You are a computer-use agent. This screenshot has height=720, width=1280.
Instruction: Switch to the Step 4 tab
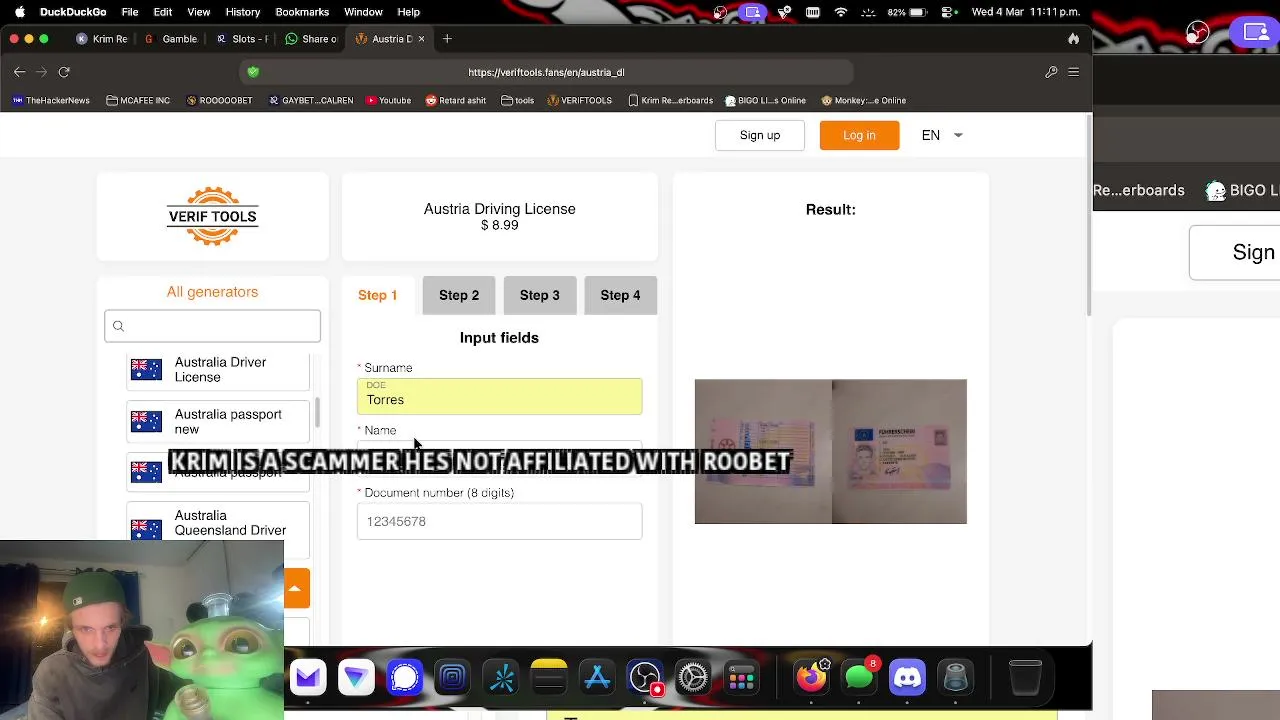click(x=620, y=295)
